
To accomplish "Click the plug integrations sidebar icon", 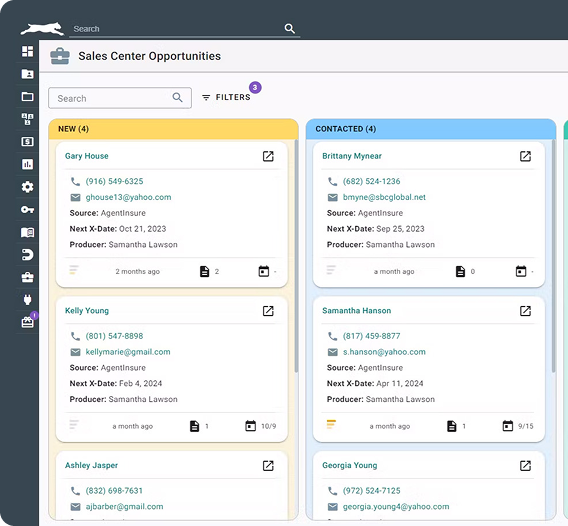I will [x=28, y=300].
